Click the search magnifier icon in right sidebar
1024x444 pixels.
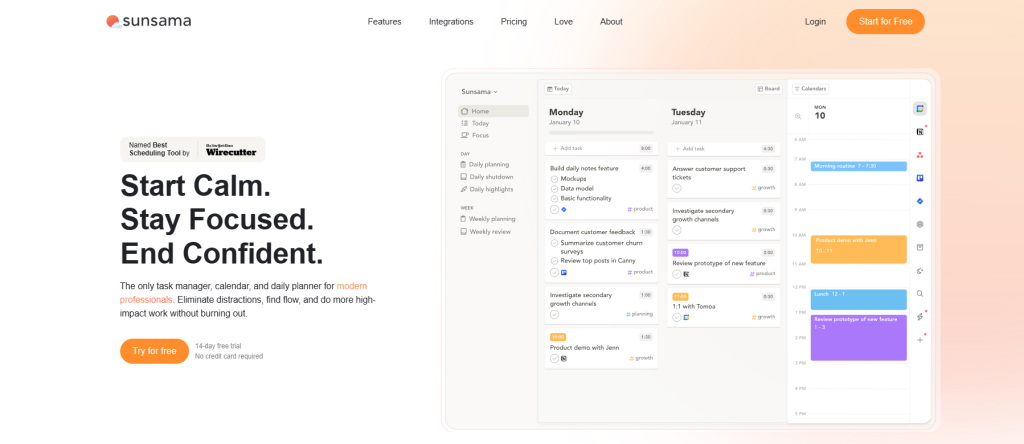coord(919,294)
